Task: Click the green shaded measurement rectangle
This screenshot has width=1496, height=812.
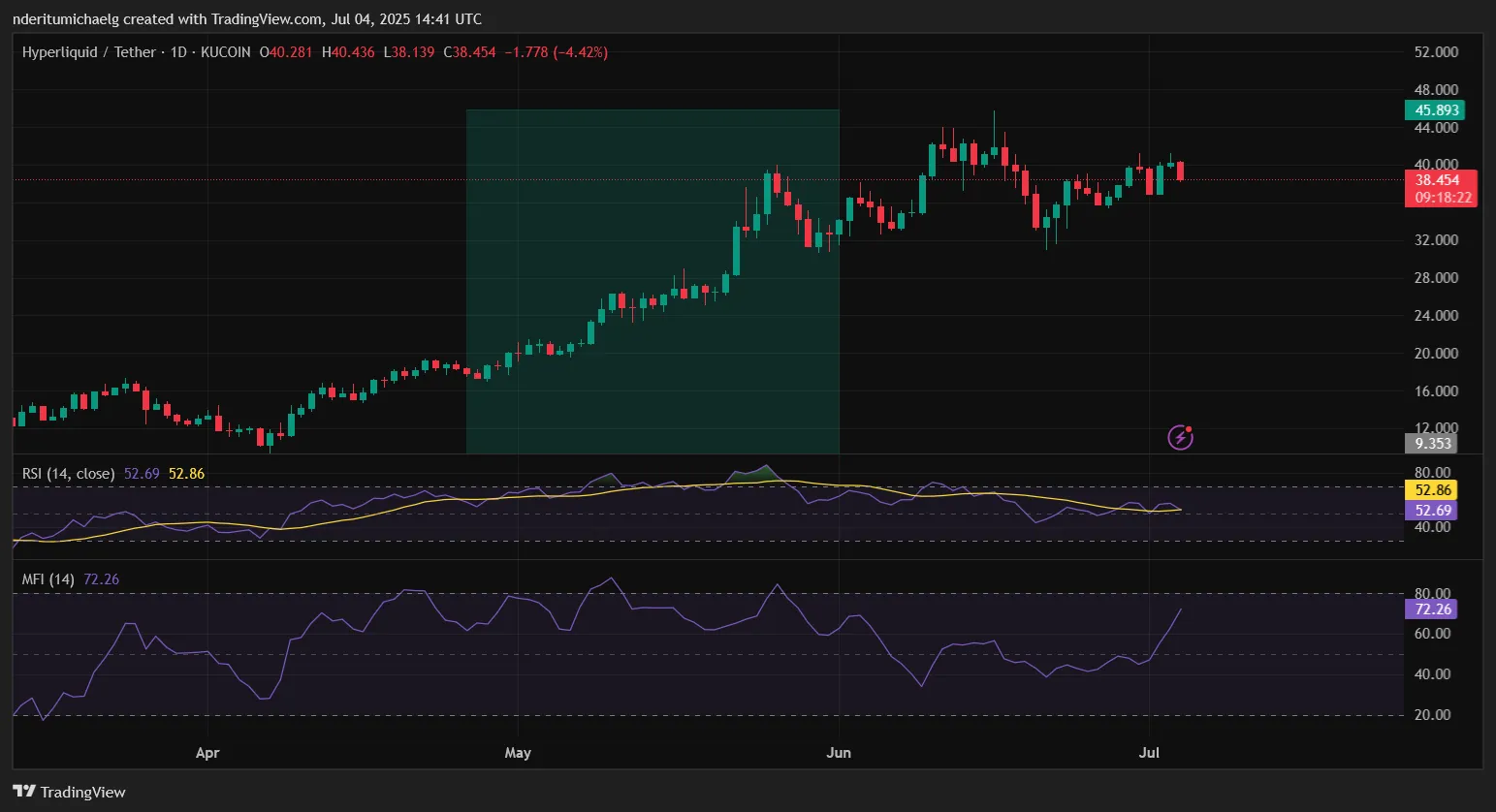Action: click(x=653, y=281)
